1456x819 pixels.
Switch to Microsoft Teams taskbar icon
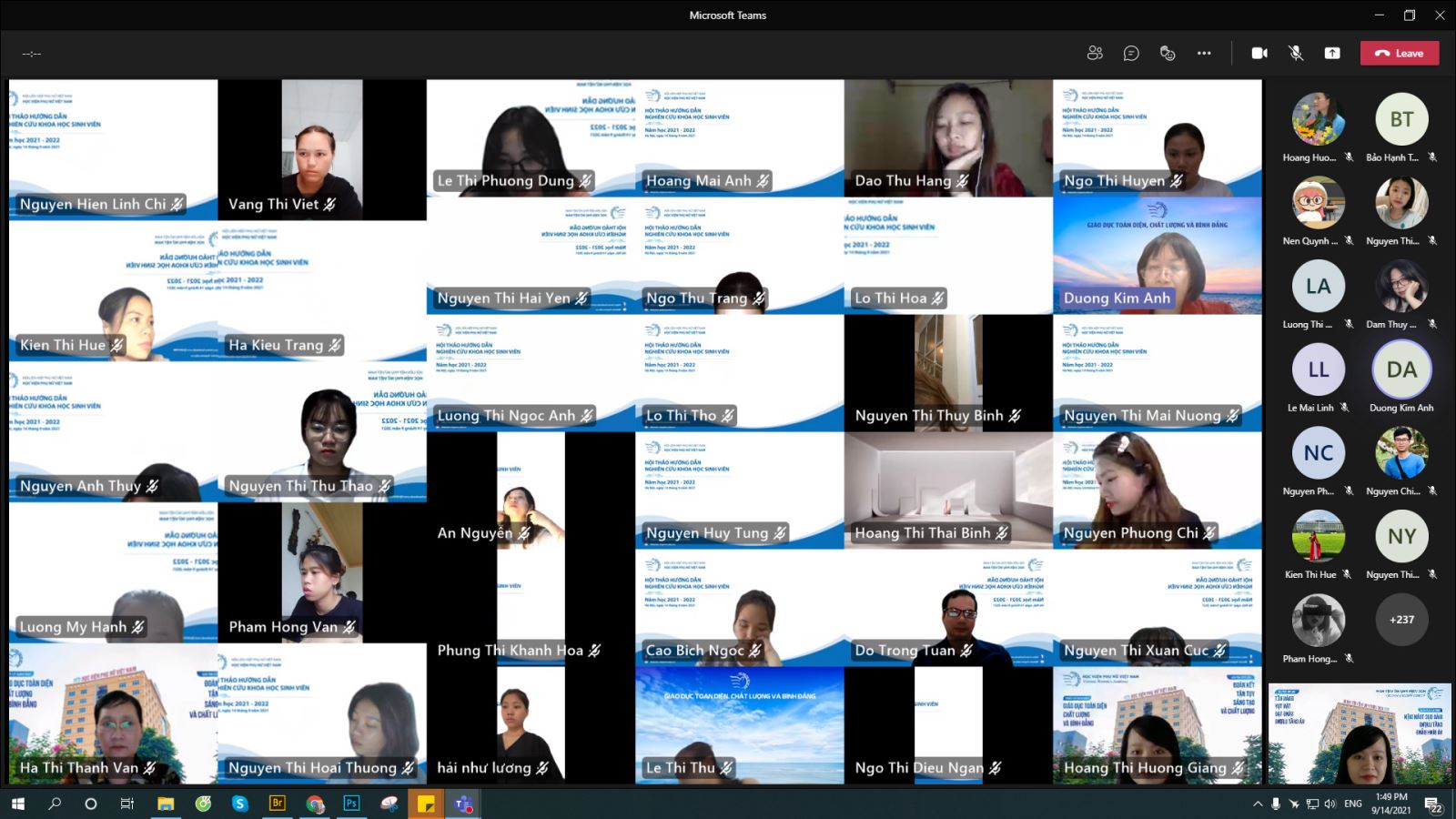pos(463,804)
